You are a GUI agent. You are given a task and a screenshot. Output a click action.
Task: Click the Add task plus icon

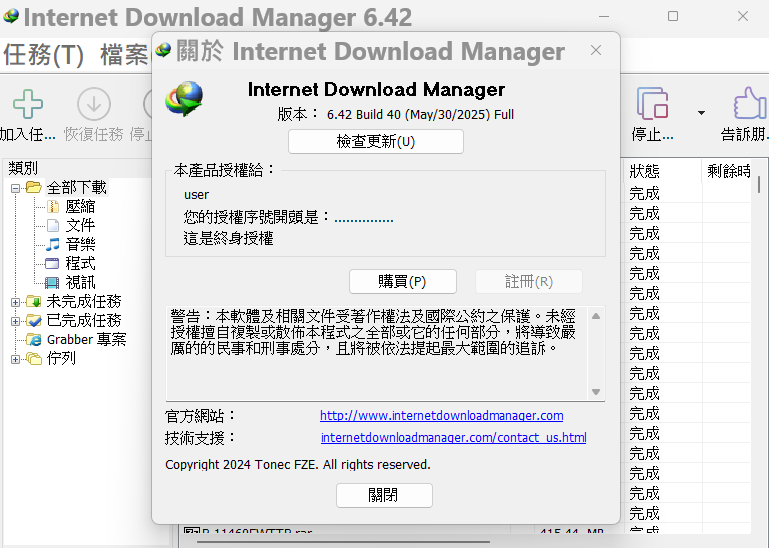click(x=27, y=104)
